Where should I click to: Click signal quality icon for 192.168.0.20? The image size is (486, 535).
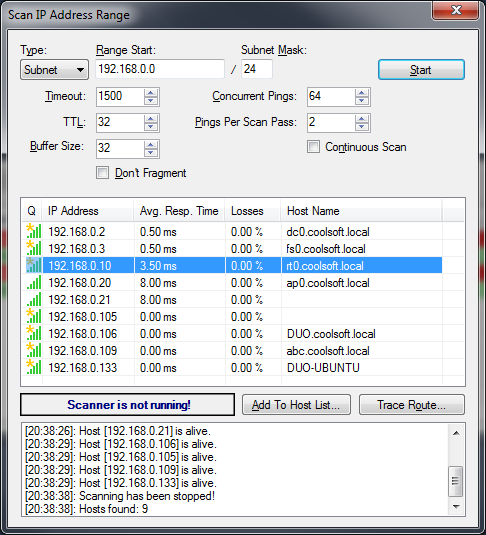click(34, 282)
